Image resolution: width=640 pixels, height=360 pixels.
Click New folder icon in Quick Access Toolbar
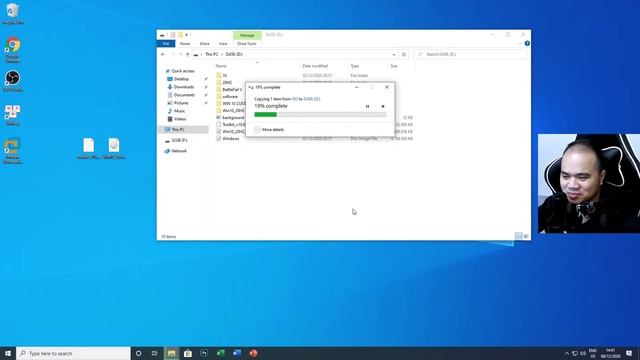(x=180, y=35)
